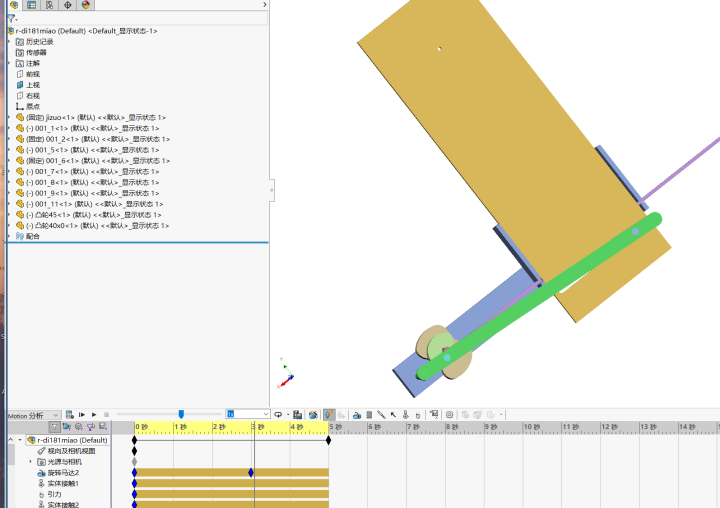Click the 旋转马达2 key at 3 seconds
Image resolution: width=720 pixels, height=508 pixels.
251,472
